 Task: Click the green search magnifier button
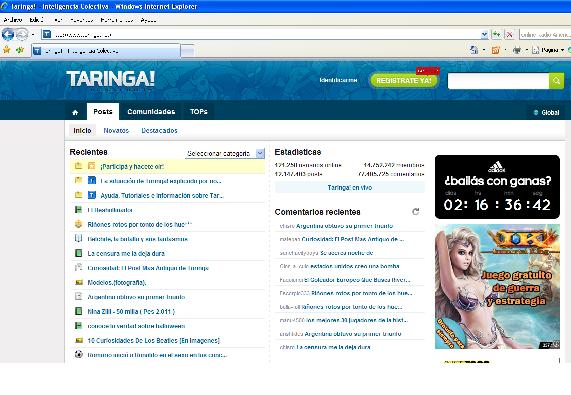pyautogui.click(x=556, y=81)
